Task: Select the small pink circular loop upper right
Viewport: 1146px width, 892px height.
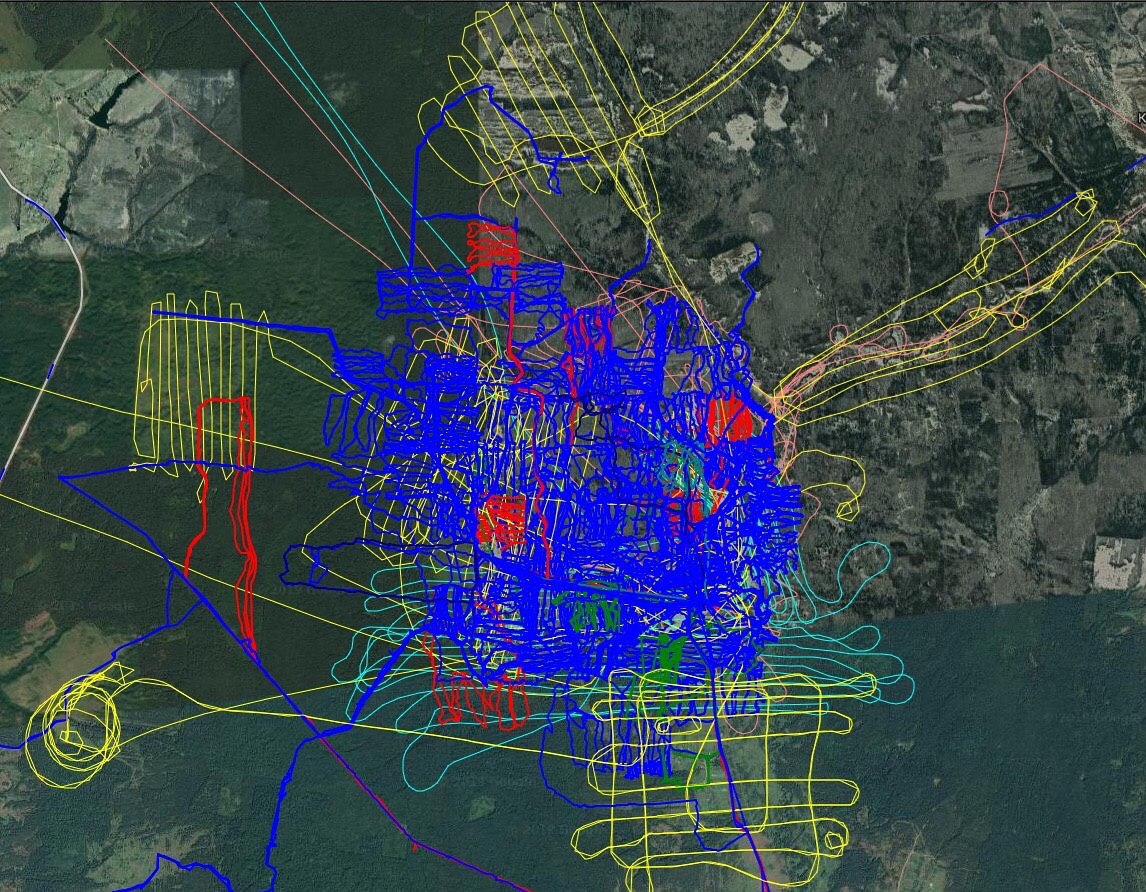Action: 998,203
